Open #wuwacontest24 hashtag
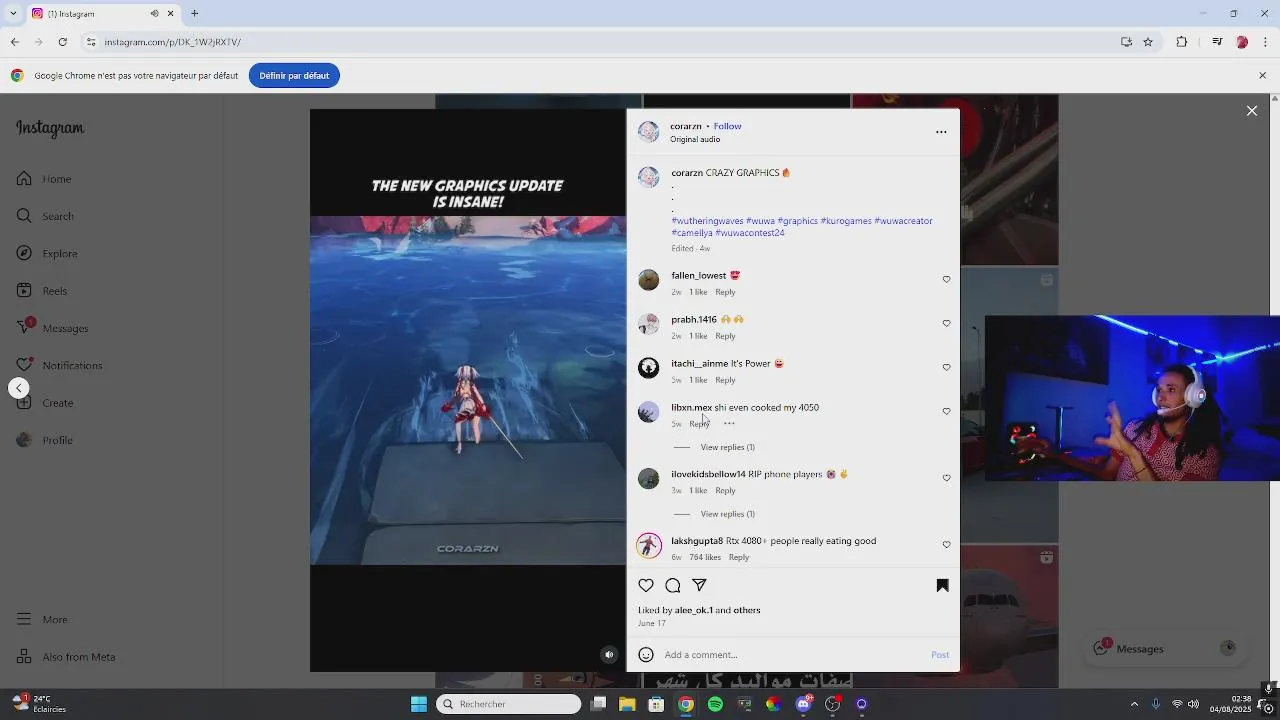The image size is (1280, 720). (x=750, y=233)
